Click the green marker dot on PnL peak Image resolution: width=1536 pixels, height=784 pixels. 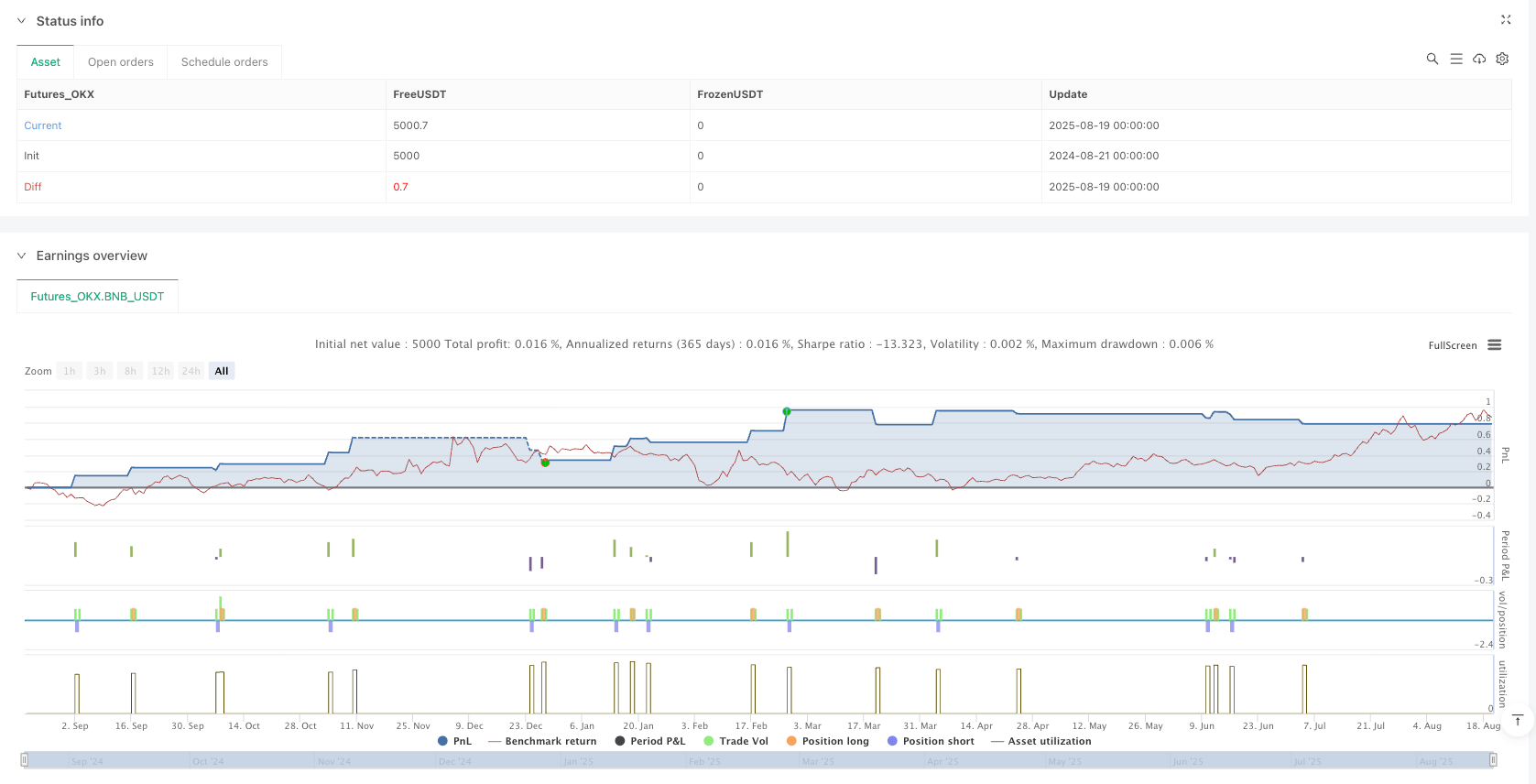coord(786,411)
